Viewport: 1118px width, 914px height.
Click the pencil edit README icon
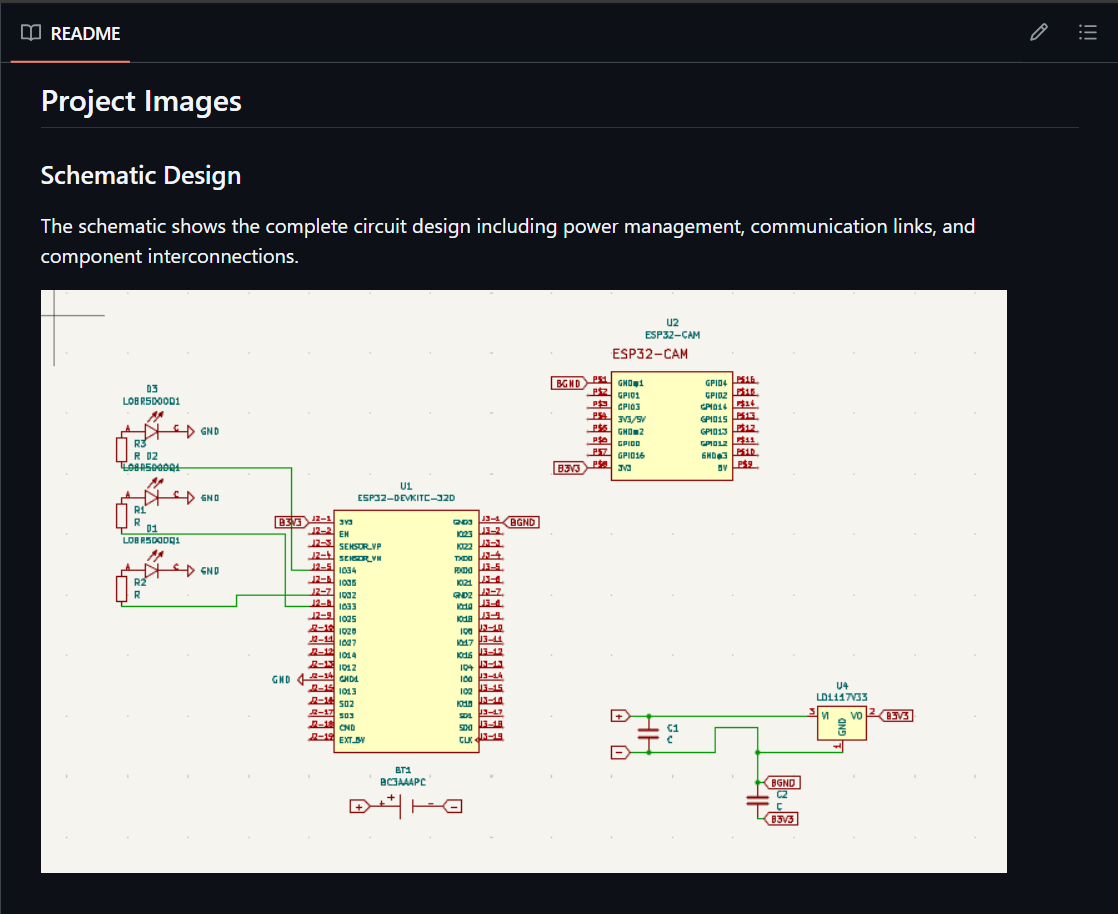point(1039,32)
